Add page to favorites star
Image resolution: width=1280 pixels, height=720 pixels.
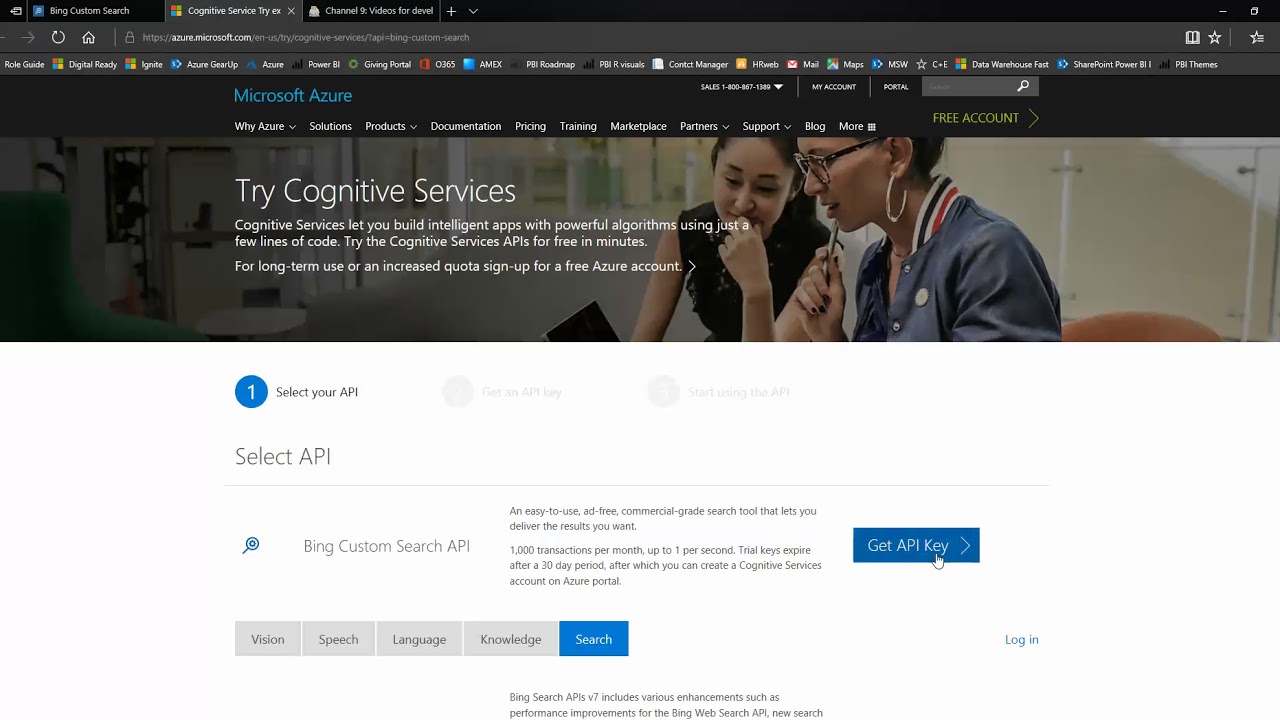tap(1215, 37)
